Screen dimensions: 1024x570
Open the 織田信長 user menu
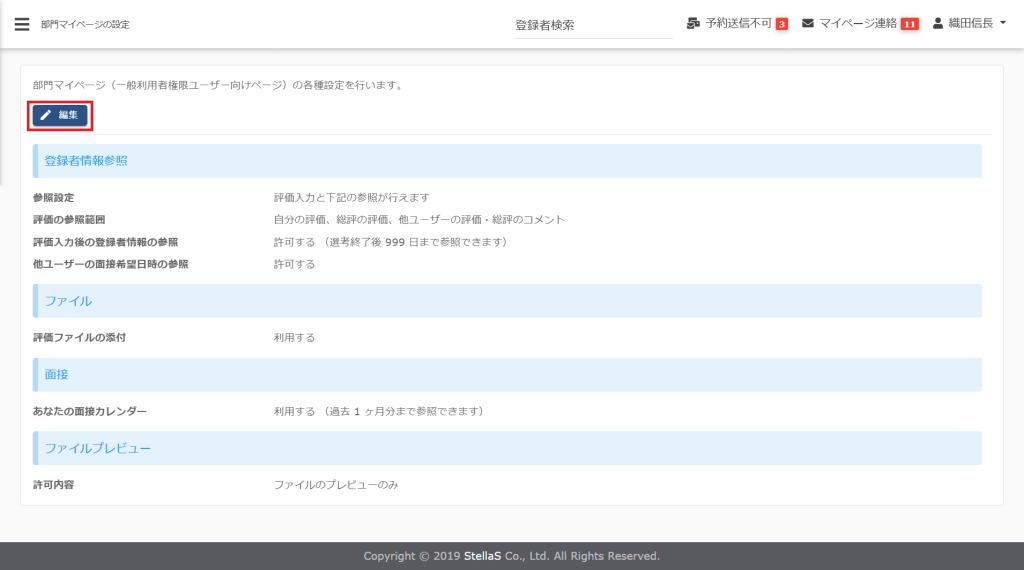tap(969, 23)
